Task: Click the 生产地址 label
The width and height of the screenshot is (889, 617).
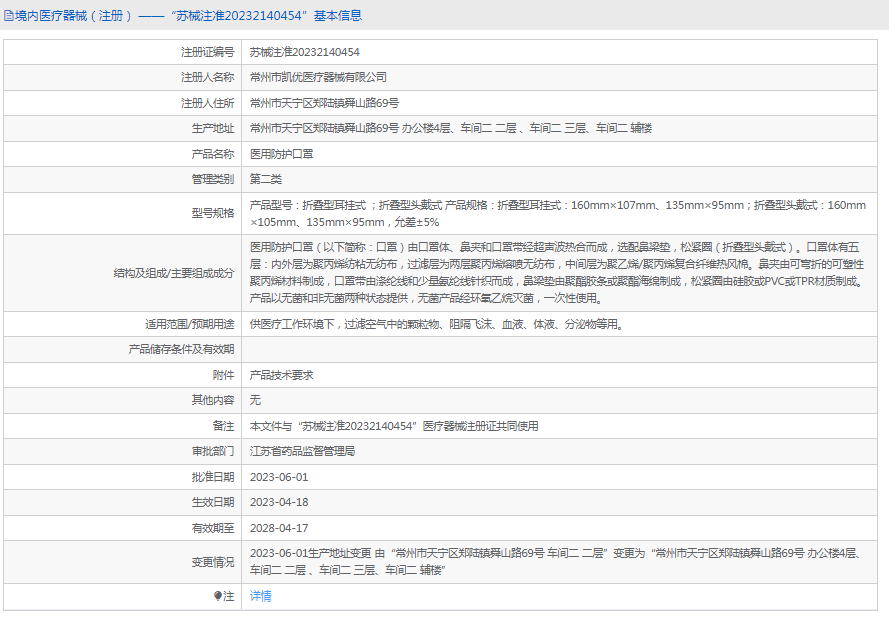Action: click(x=213, y=128)
